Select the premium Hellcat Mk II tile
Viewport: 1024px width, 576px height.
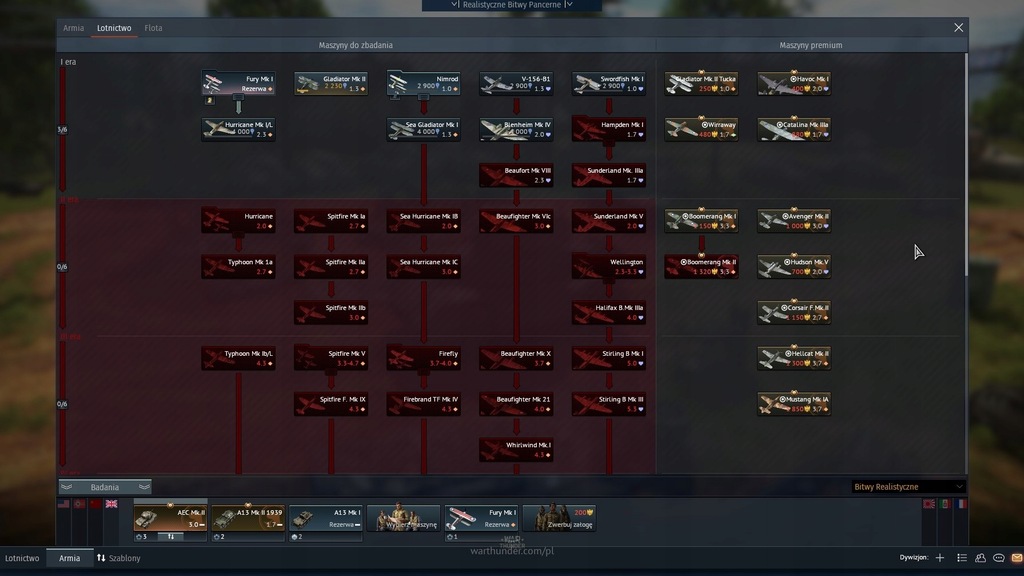click(794, 358)
